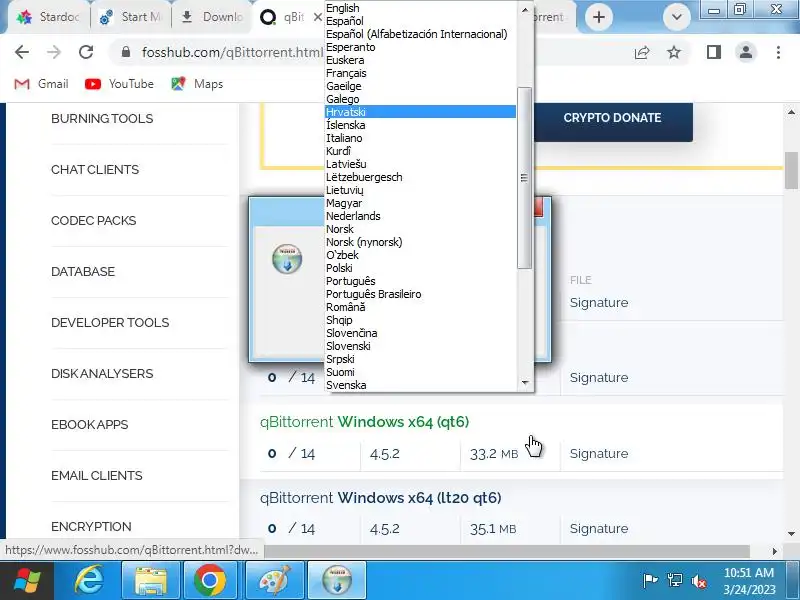Click the CRYPTO DONATE button
Image resolution: width=800 pixels, height=600 pixels.
tap(612, 118)
